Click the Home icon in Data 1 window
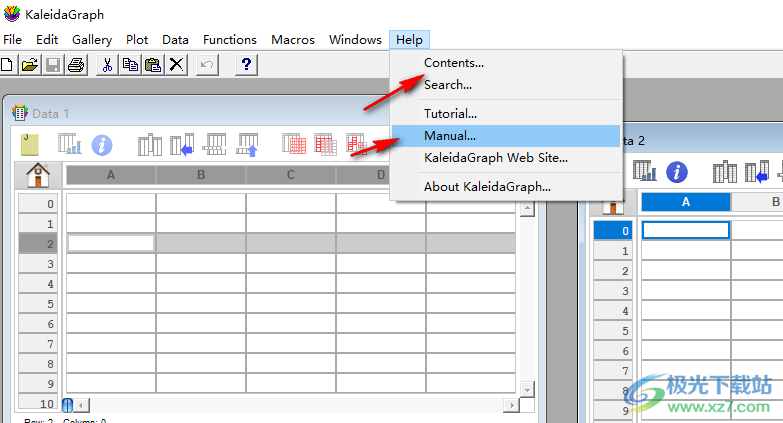Screen dimensions: 783x423 (x=38, y=175)
